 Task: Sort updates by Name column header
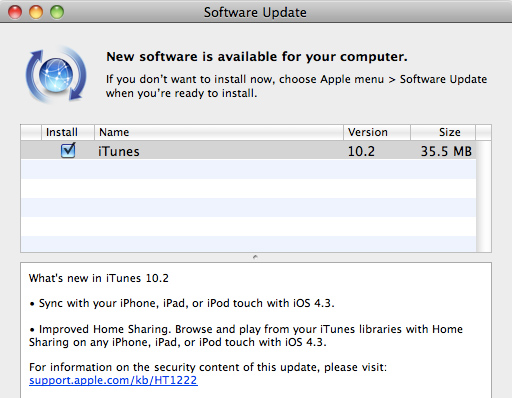[219, 132]
